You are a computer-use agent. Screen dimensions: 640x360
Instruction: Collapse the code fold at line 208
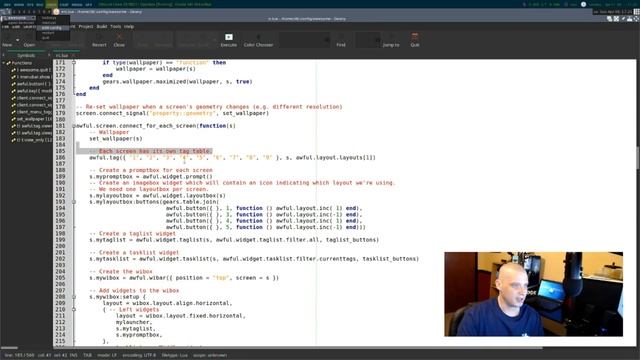coord(74,297)
